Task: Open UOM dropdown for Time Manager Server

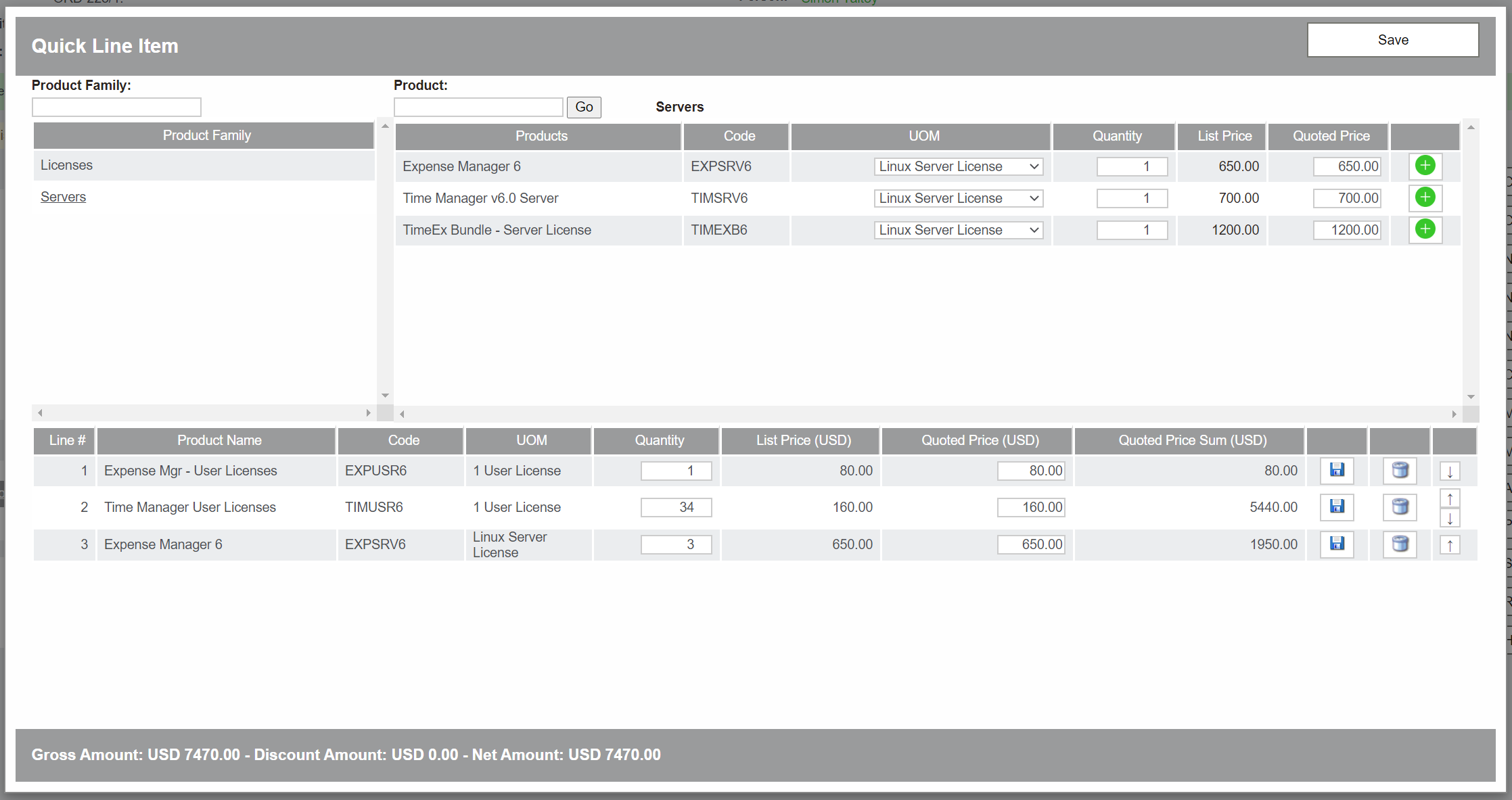Action: click(x=958, y=198)
